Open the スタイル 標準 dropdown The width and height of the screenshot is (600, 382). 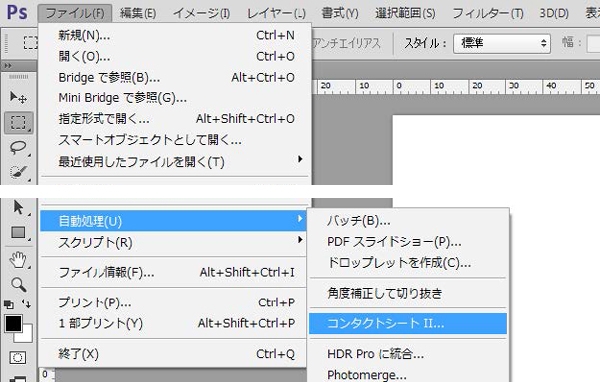[502, 43]
